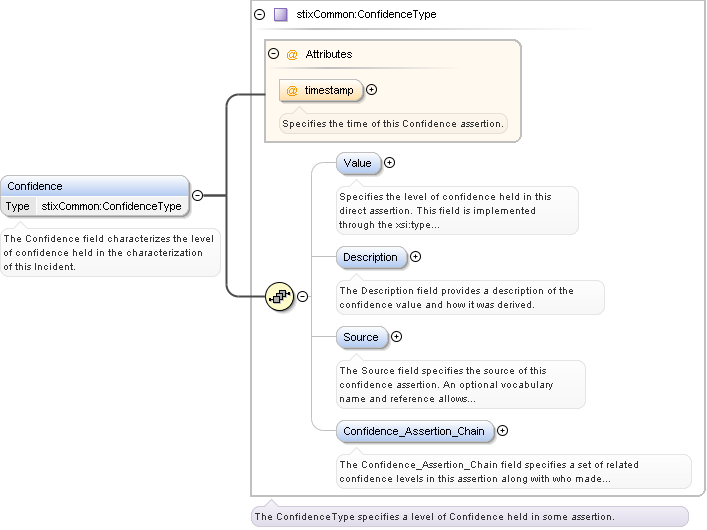Click the timestamp attribute label

pyautogui.click(x=329, y=90)
